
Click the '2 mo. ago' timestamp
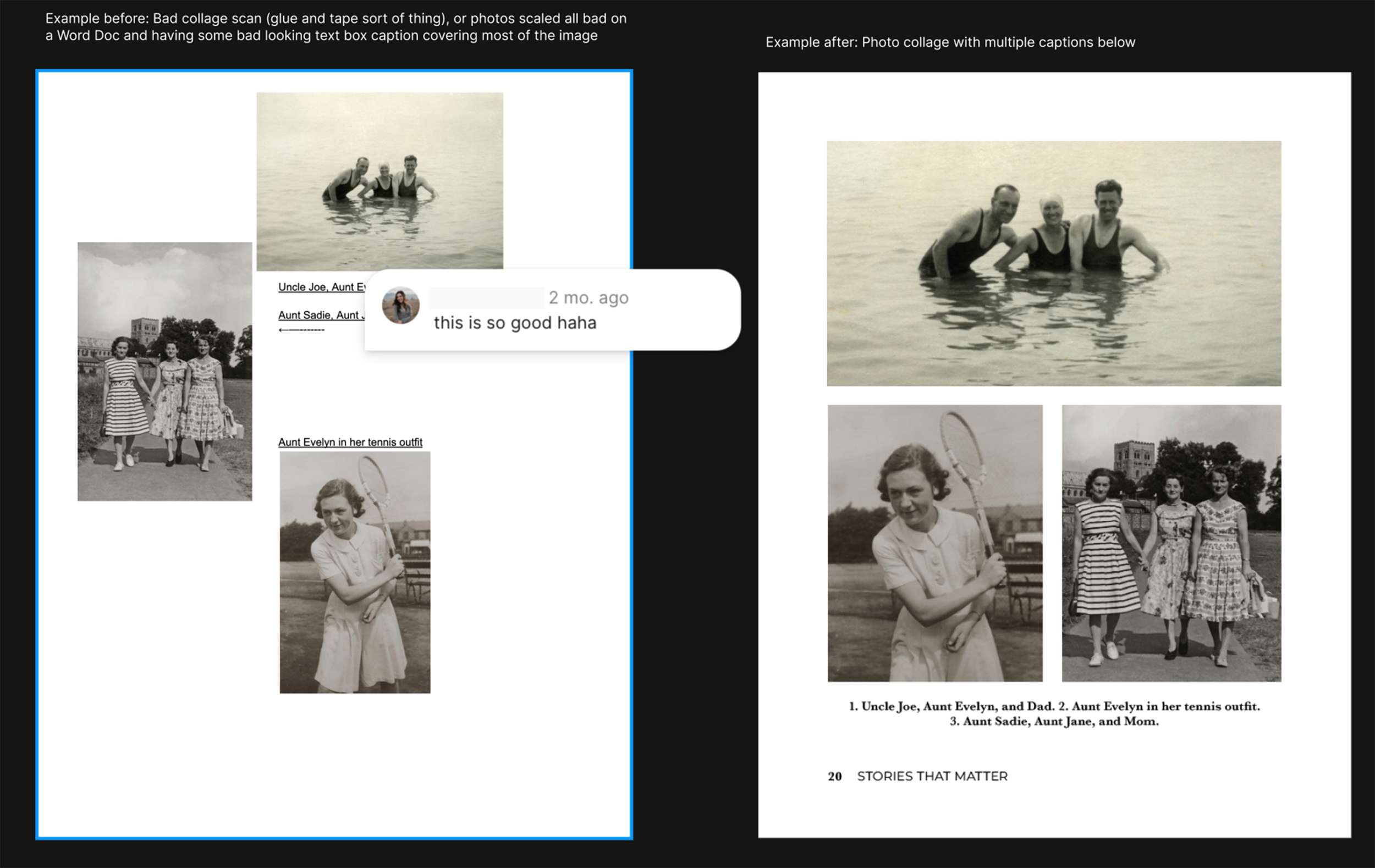pos(588,297)
